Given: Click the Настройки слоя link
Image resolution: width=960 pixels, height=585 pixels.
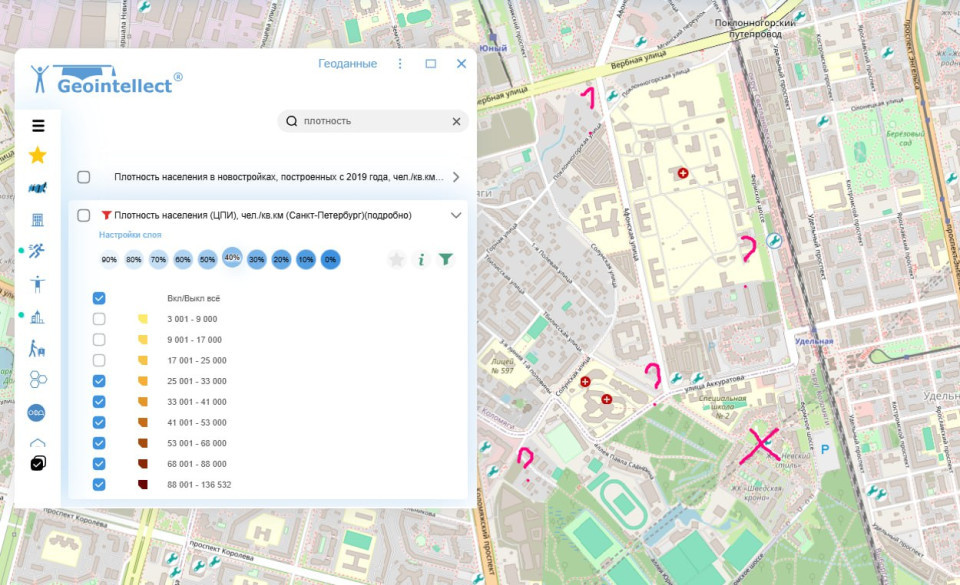Looking at the screenshot, I should (x=130, y=235).
